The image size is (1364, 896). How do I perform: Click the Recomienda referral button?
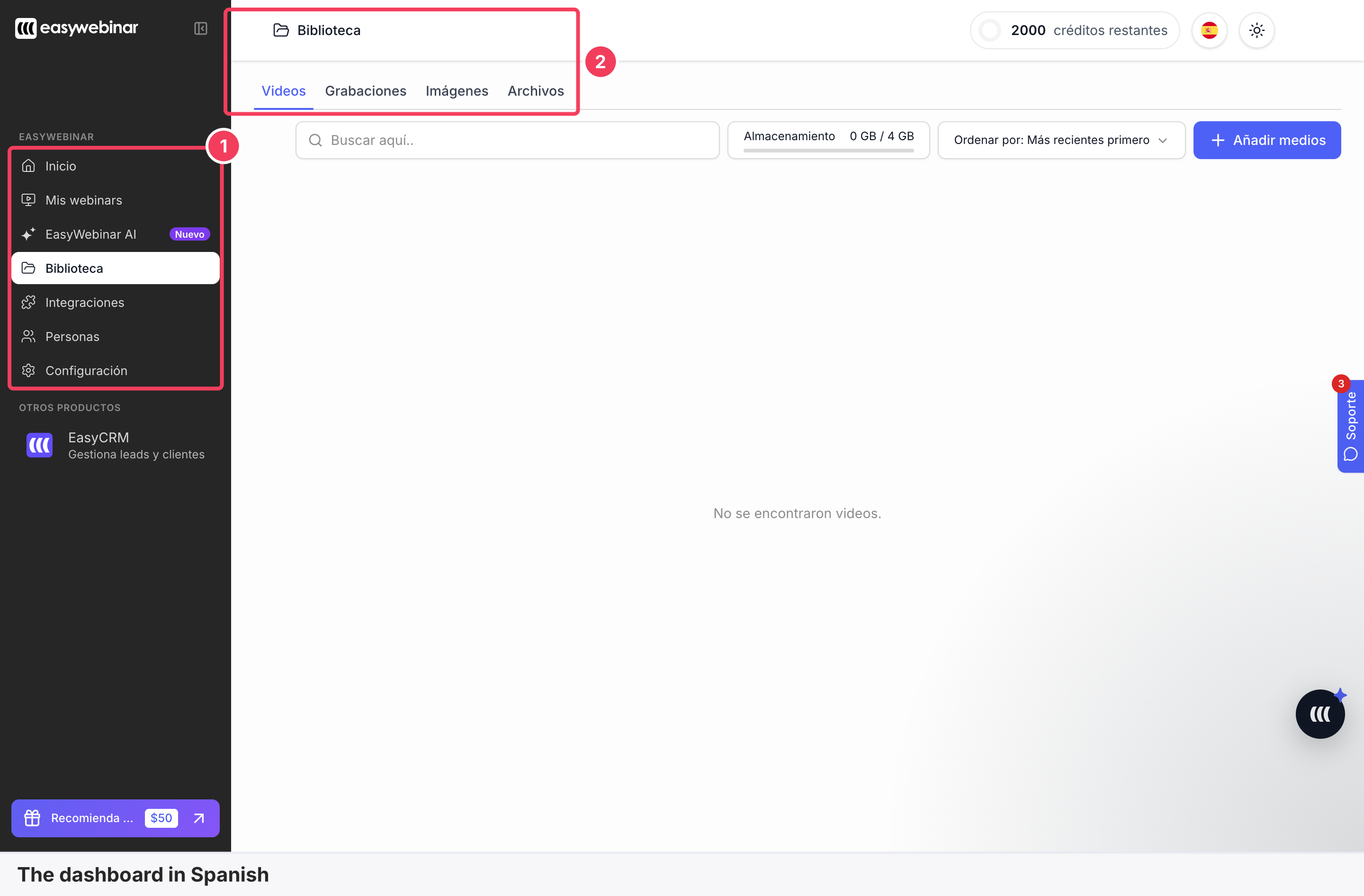[x=115, y=818]
